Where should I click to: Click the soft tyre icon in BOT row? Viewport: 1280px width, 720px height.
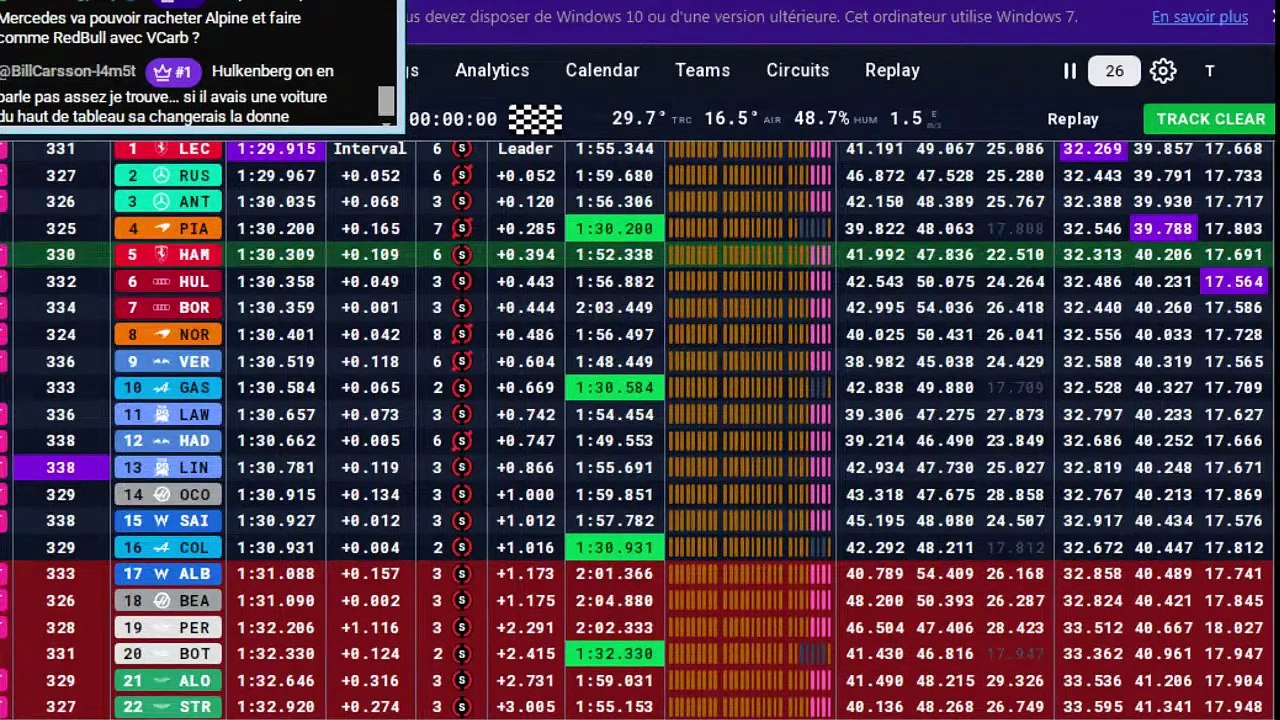461,654
